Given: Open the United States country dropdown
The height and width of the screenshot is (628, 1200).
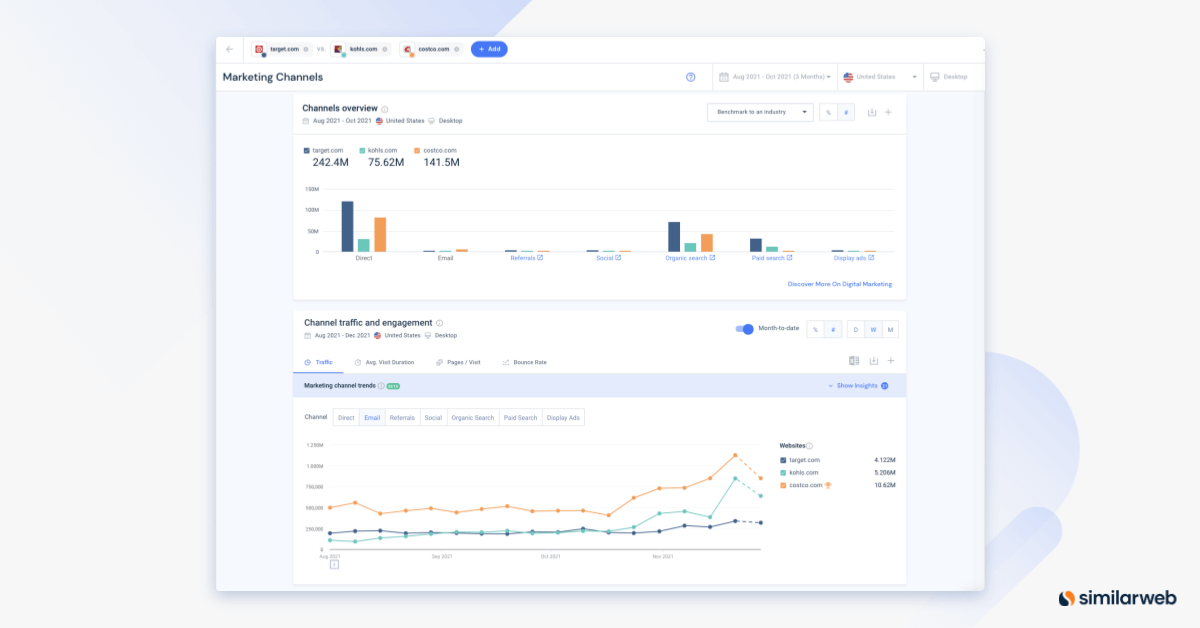Looking at the screenshot, I should tap(880, 77).
